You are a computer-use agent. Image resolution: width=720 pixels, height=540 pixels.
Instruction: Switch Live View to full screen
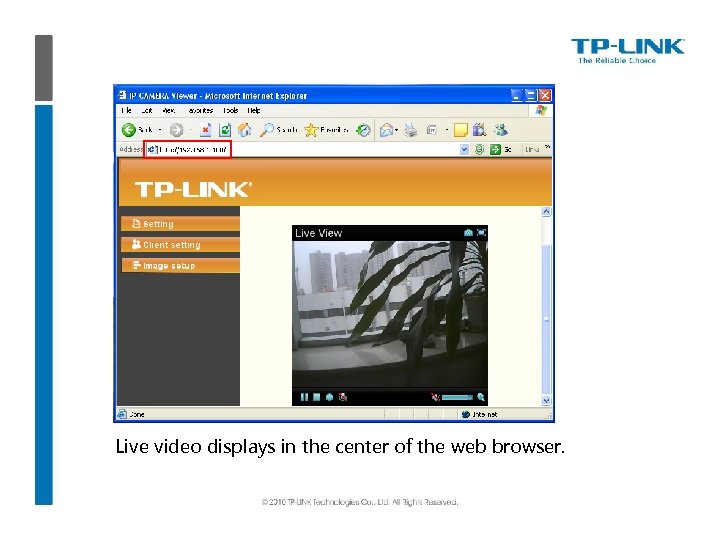[481, 233]
